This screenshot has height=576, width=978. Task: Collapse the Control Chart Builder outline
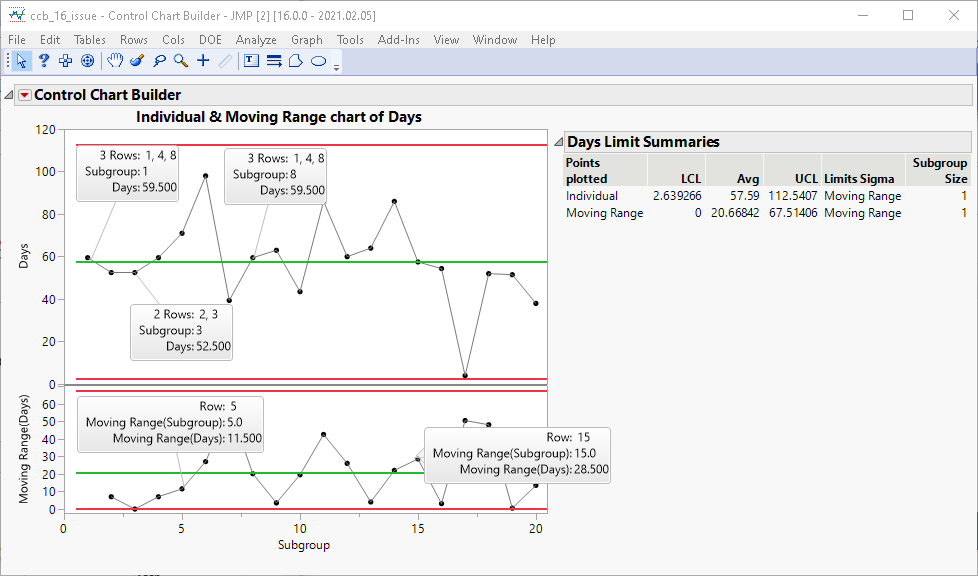click(x=9, y=95)
